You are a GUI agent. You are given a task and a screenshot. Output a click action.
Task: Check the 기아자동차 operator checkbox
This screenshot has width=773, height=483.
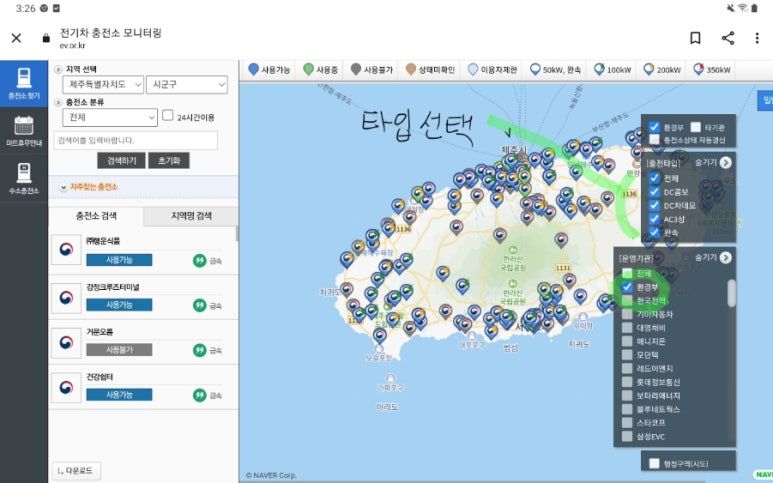click(627, 314)
